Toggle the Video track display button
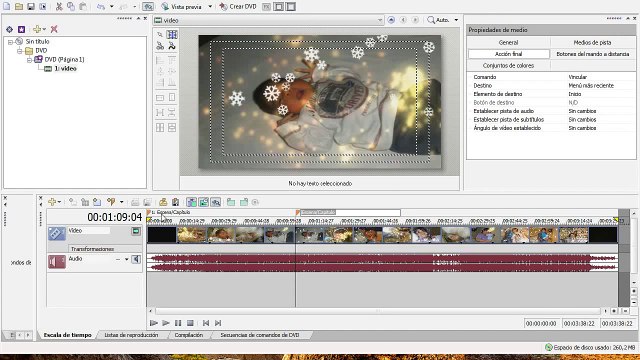This screenshot has width=640, height=360. click(x=136, y=231)
